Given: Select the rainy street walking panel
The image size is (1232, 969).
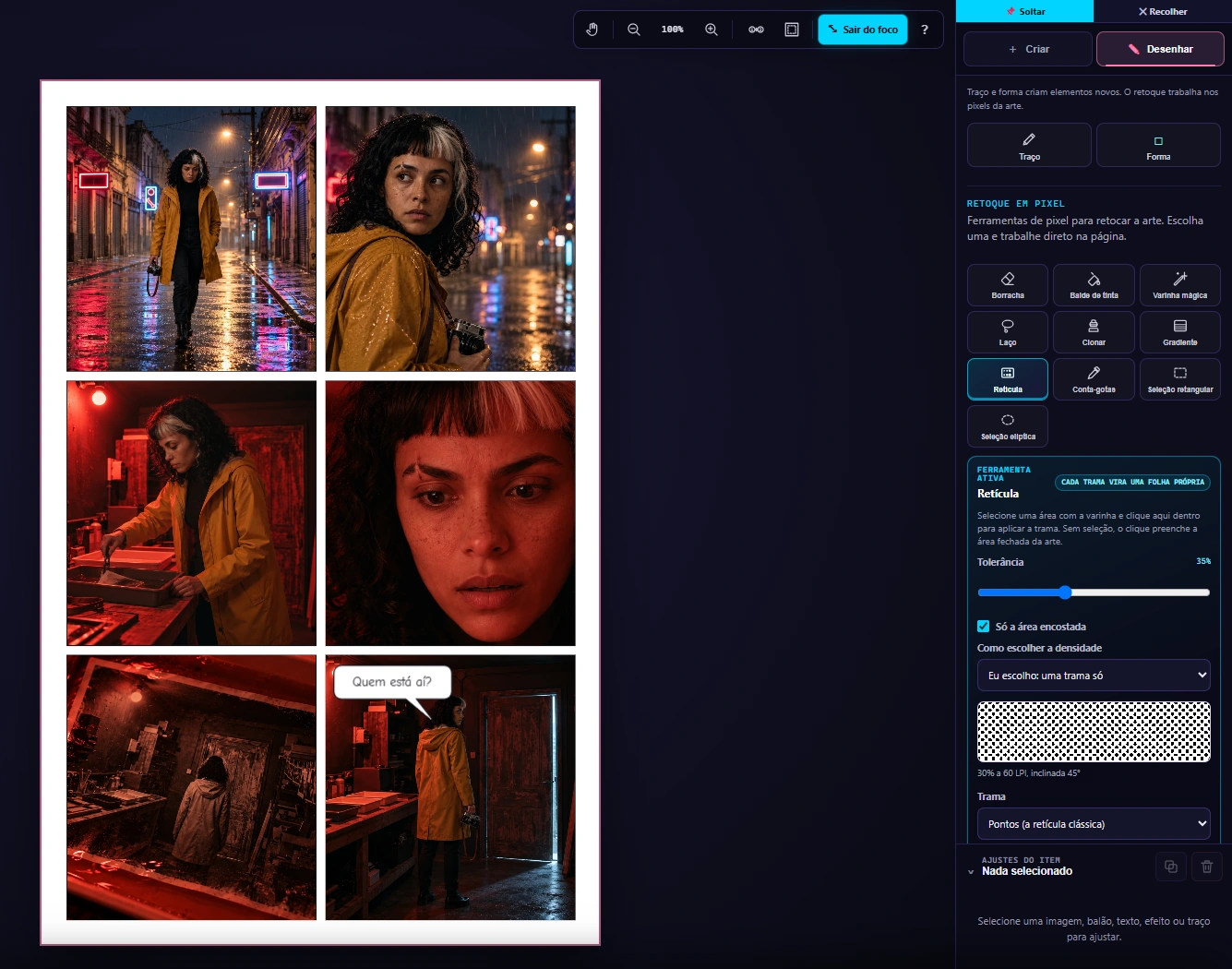Looking at the screenshot, I should pos(191,239).
